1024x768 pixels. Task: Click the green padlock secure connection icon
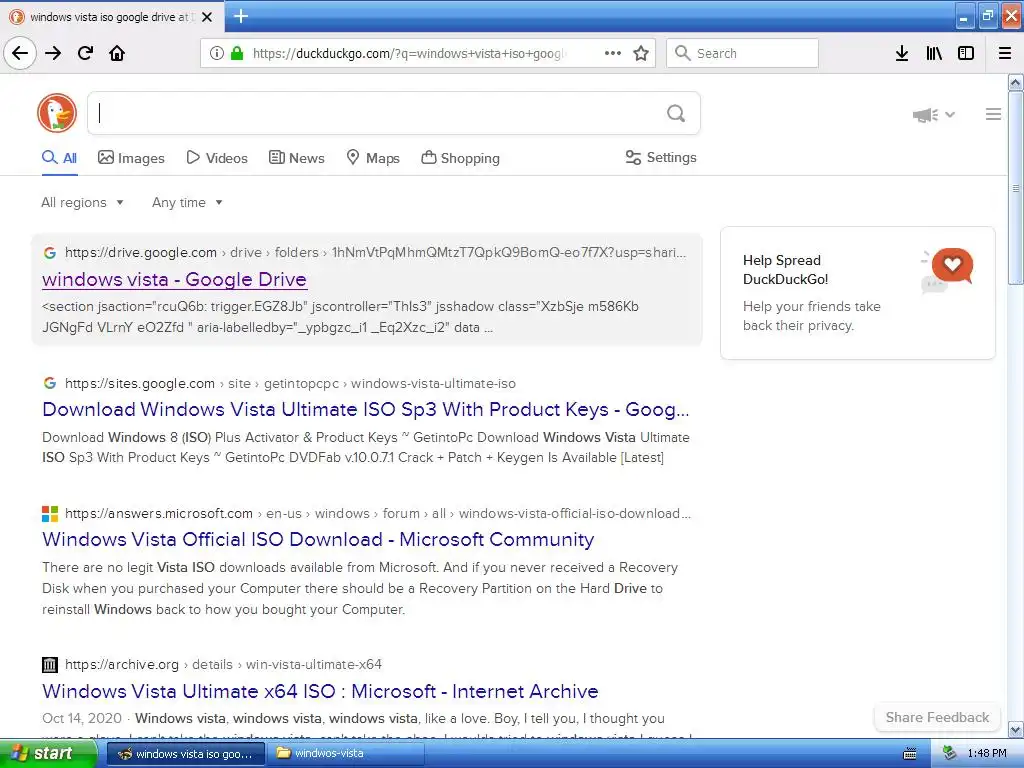(x=237, y=53)
